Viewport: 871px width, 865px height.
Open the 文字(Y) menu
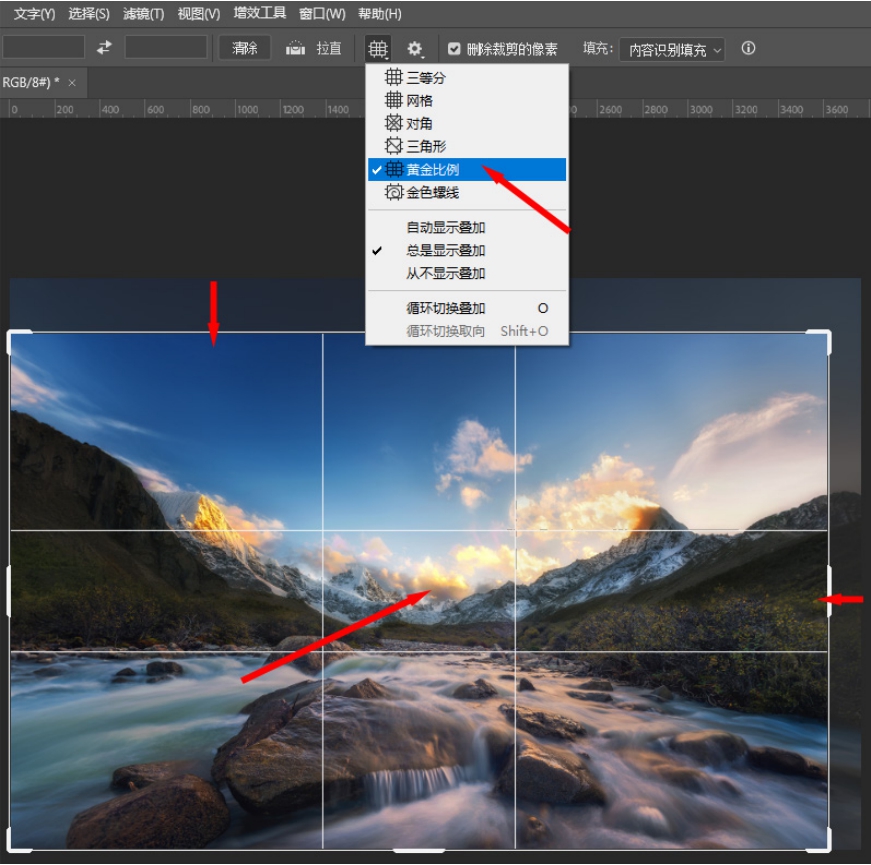click(x=34, y=13)
